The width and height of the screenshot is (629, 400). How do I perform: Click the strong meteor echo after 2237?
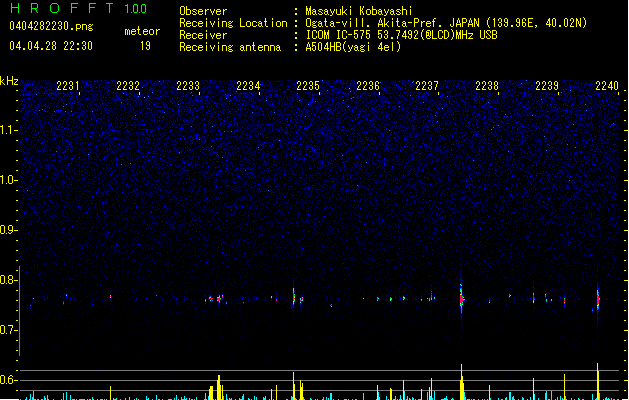point(461,299)
